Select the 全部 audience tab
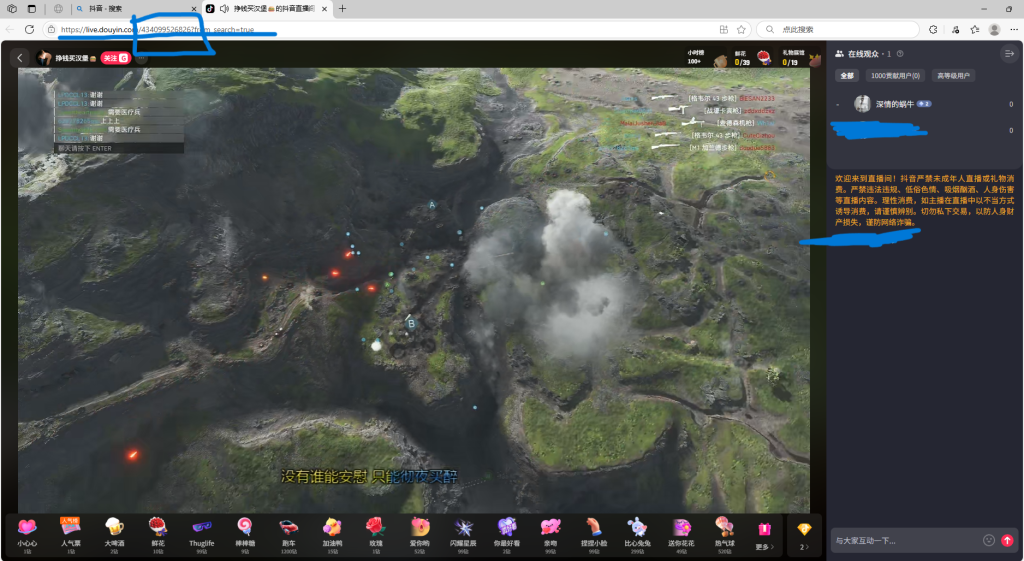 [847, 76]
